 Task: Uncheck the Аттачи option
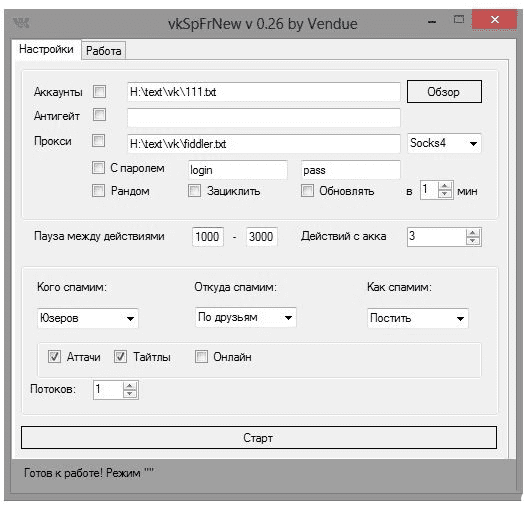click(x=54, y=357)
